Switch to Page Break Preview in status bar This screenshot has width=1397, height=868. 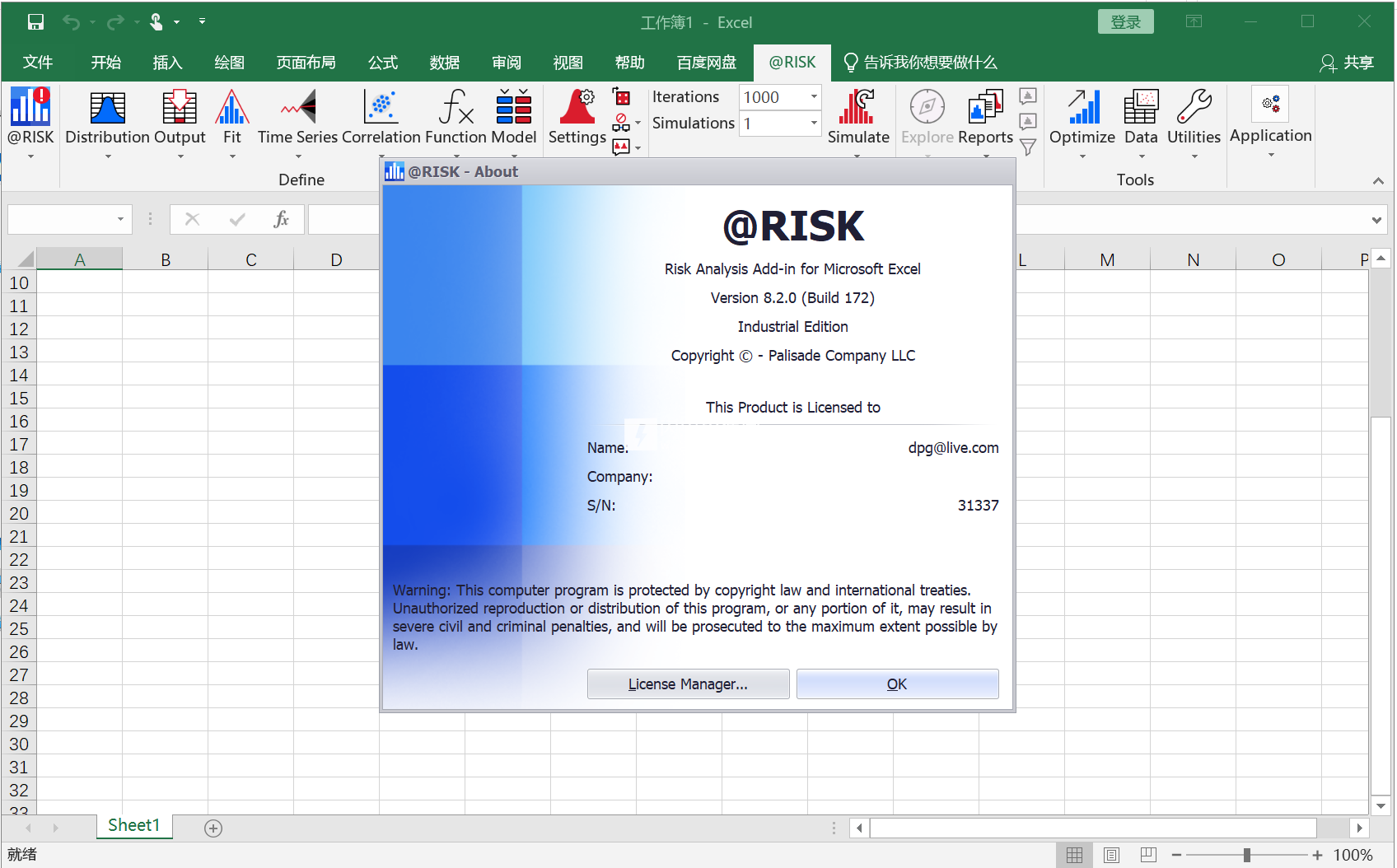(1149, 855)
